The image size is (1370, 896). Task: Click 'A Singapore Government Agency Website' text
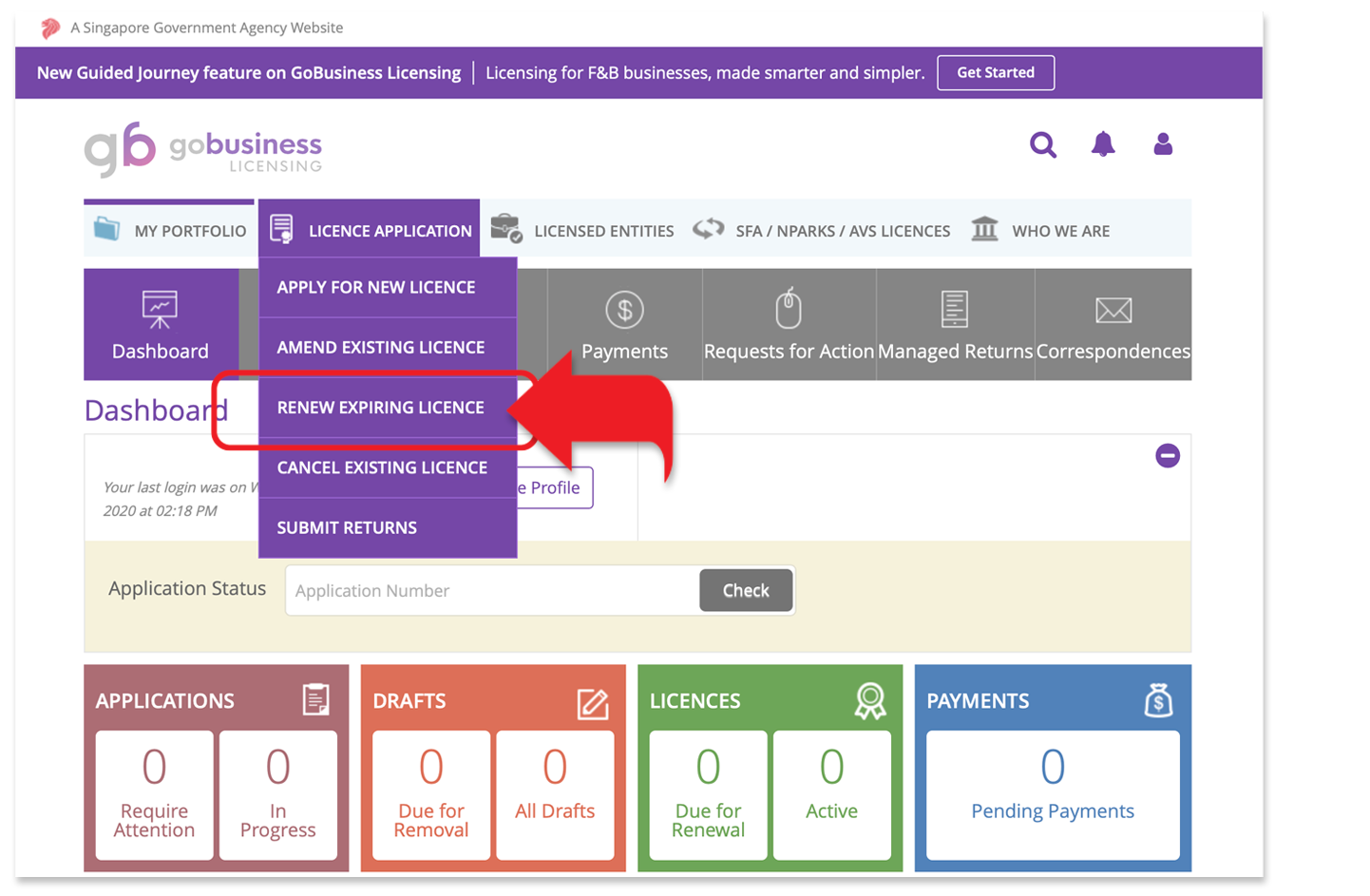pos(207,29)
